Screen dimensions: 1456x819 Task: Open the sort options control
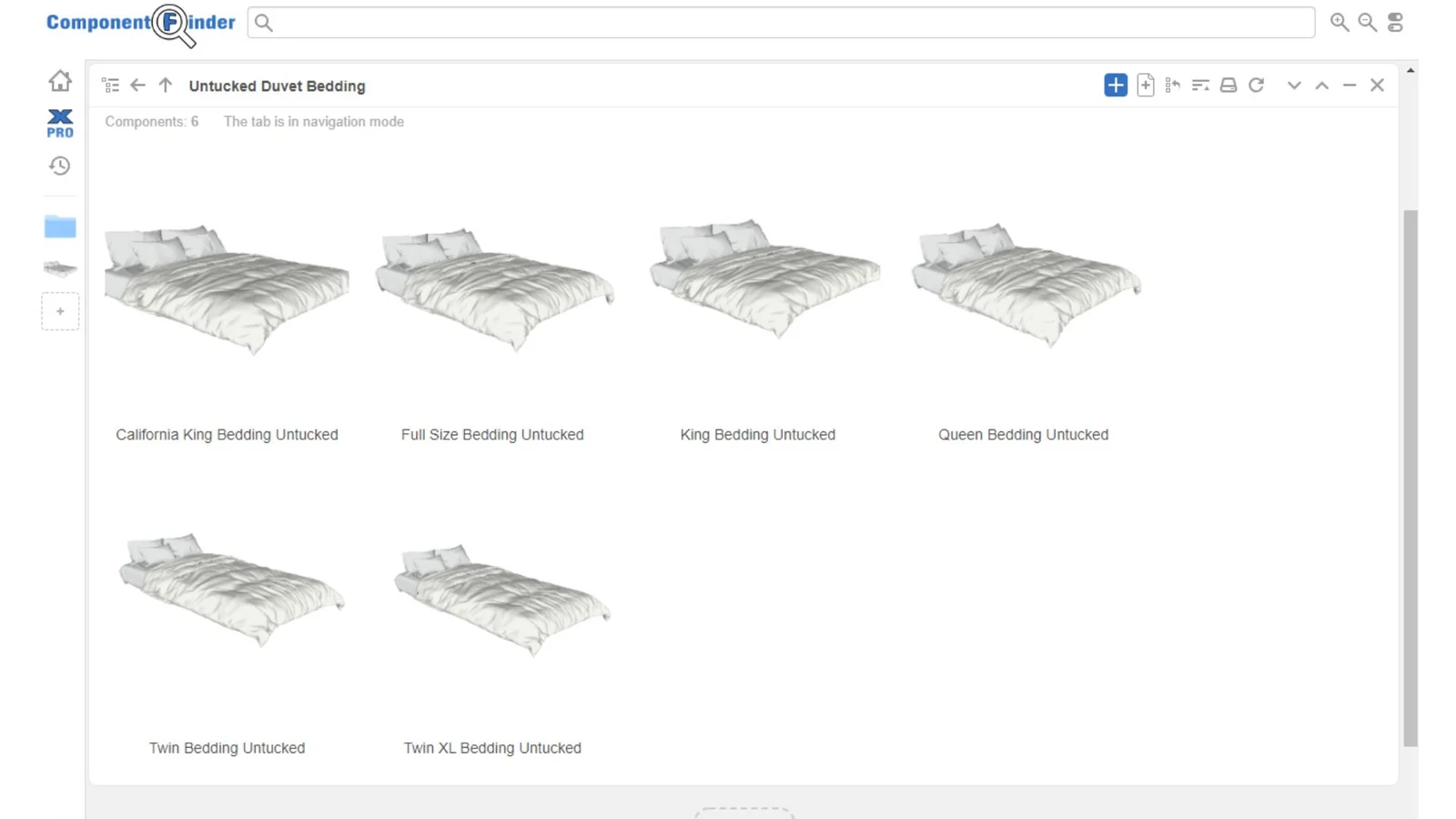1200,85
